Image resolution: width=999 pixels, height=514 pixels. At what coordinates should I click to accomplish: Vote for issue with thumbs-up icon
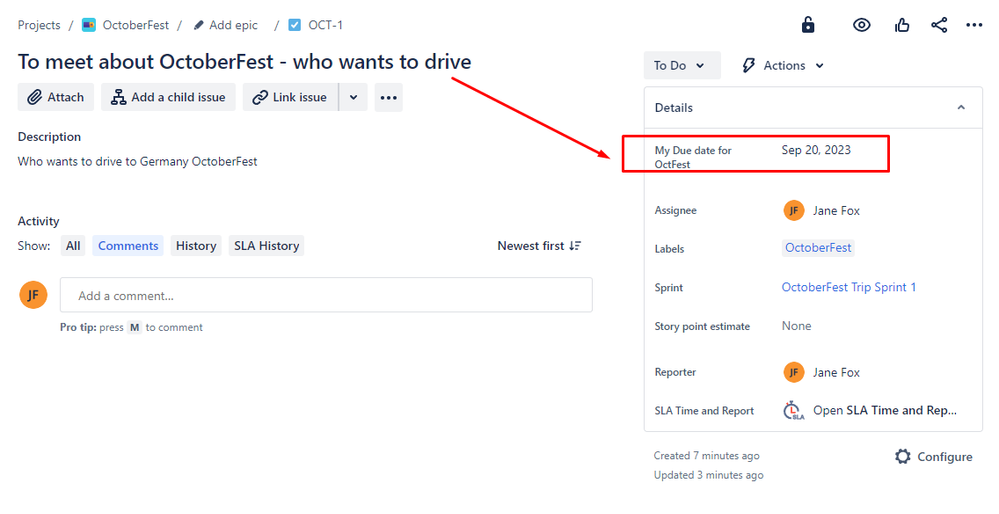(902, 25)
